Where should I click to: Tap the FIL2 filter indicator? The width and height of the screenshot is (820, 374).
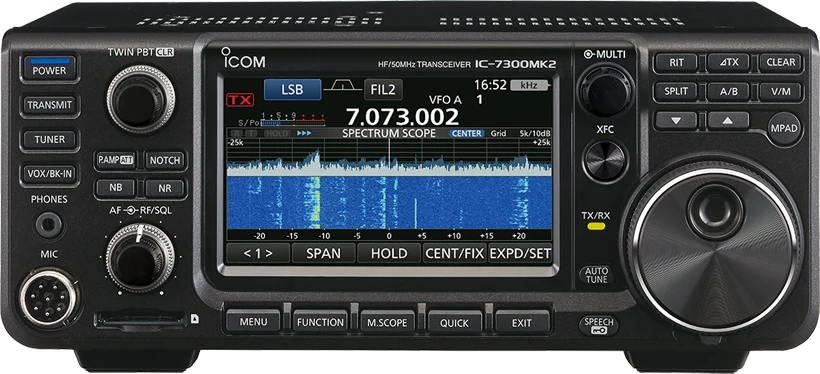tap(383, 89)
